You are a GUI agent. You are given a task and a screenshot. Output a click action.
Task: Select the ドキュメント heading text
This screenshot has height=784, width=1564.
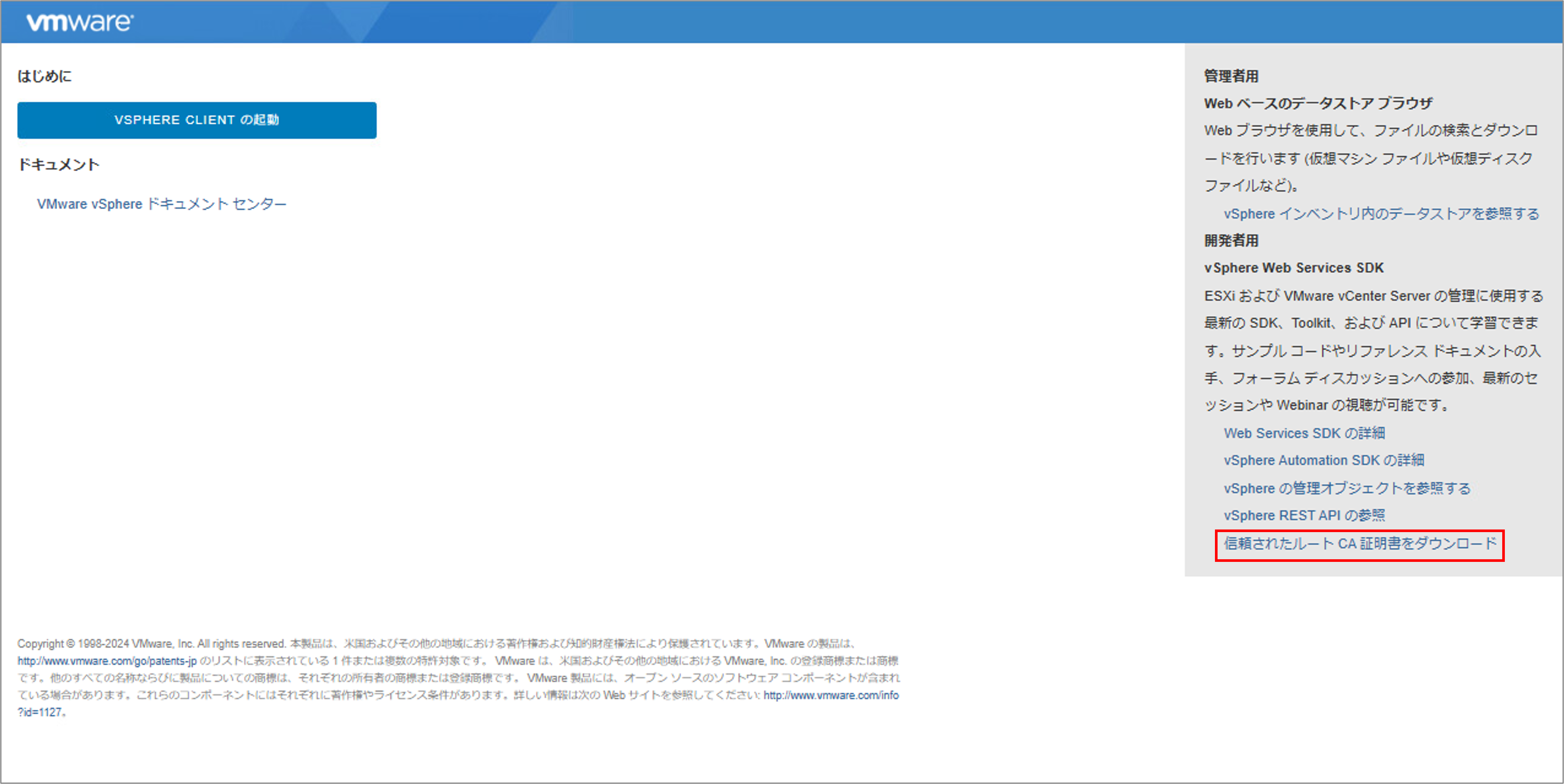coord(58,164)
